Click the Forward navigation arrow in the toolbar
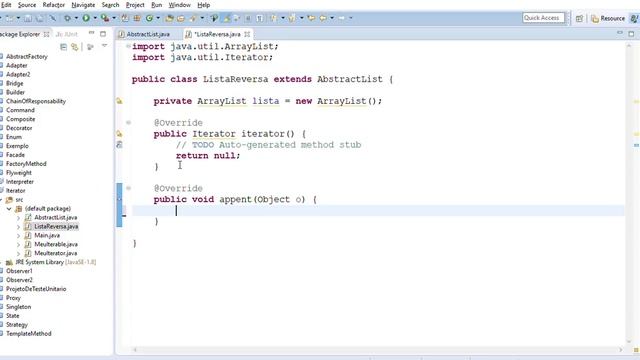This screenshot has height=360, width=640. (342, 18)
